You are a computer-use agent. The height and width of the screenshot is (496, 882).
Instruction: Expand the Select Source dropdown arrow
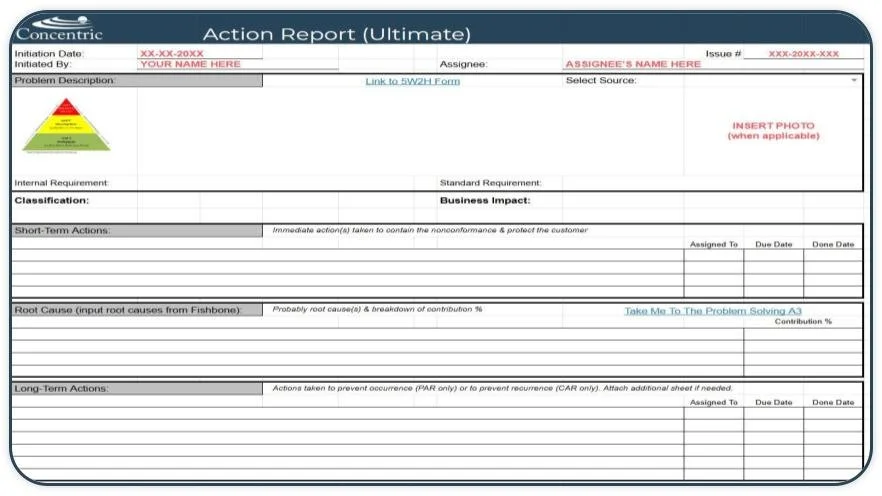854,80
